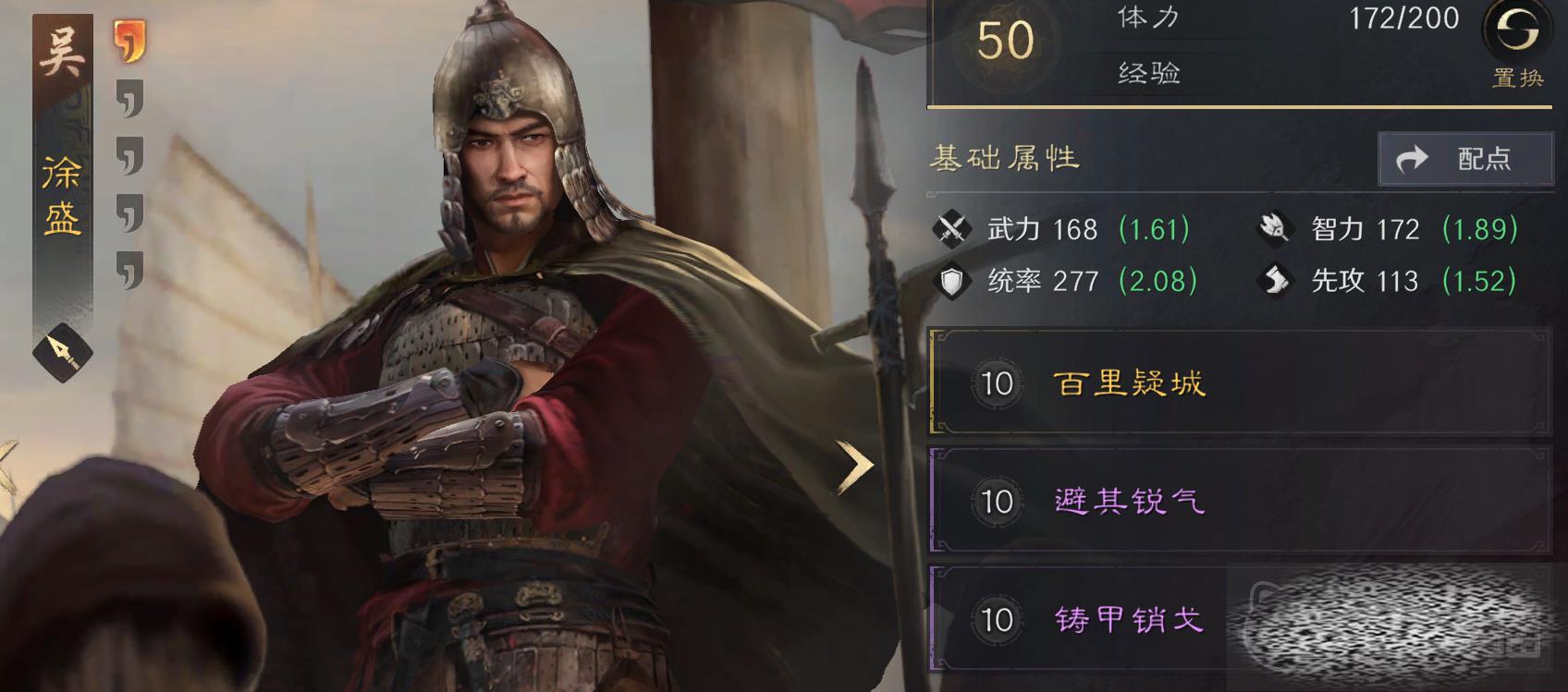Click the 智力 attribute icon
The width and height of the screenshot is (1568, 692).
pyautogui.click(x=1275, y=228)
